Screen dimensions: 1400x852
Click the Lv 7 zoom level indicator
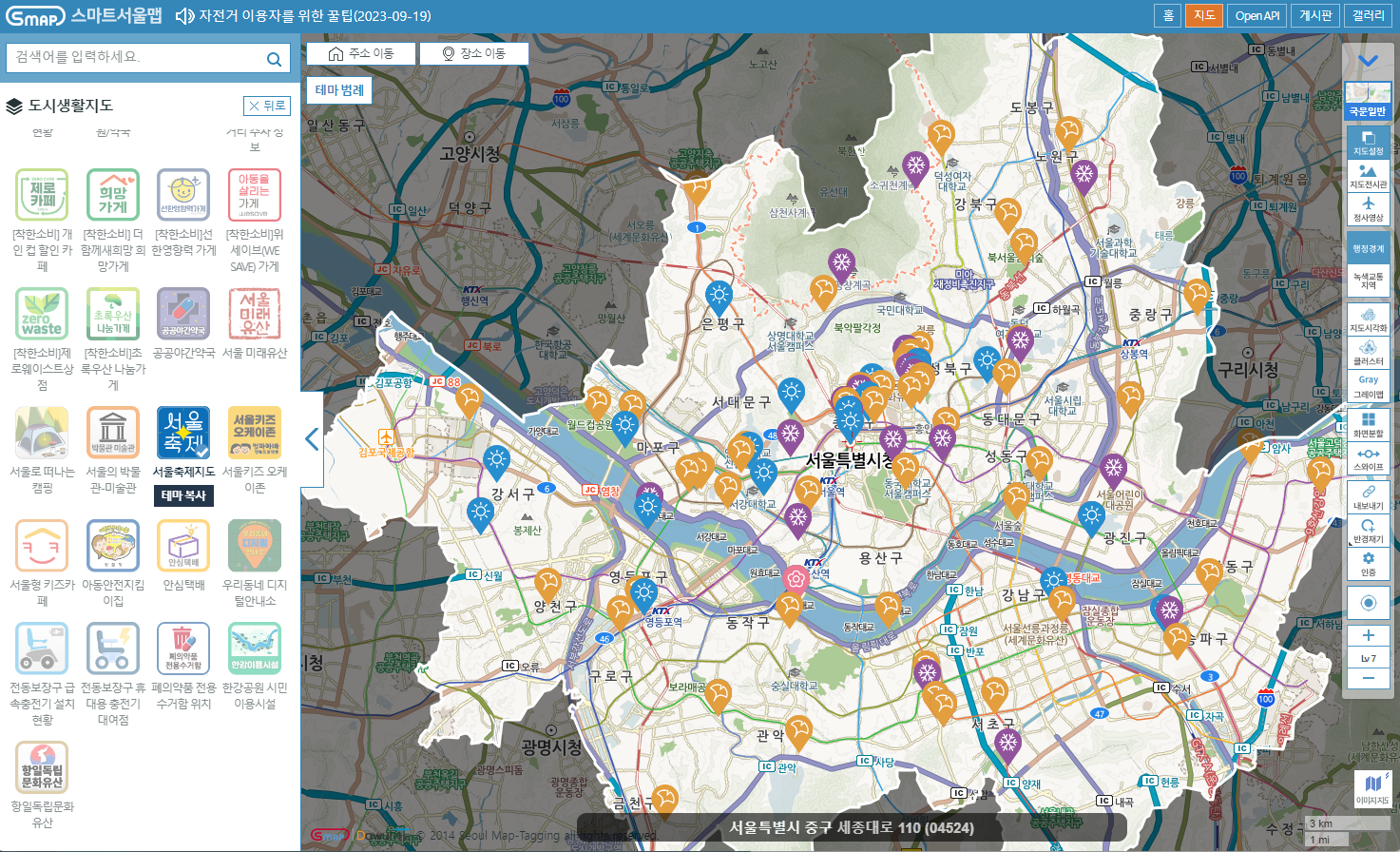1368,658
